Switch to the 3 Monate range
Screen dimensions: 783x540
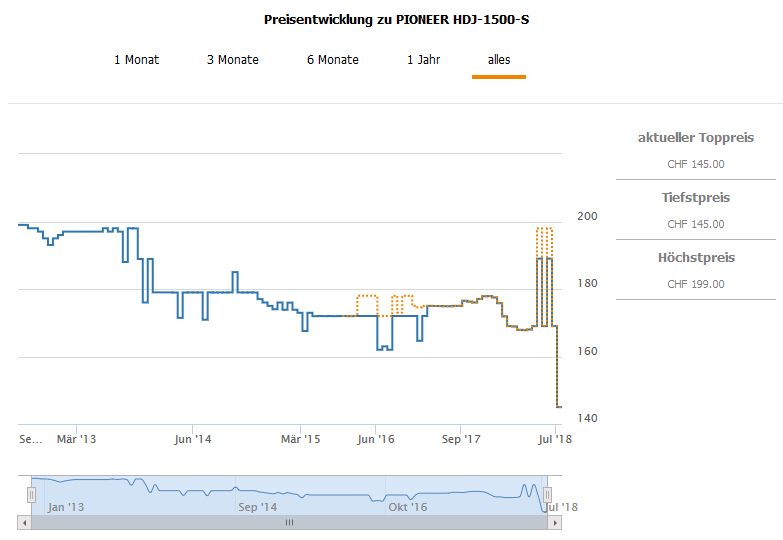pos(232,60)
